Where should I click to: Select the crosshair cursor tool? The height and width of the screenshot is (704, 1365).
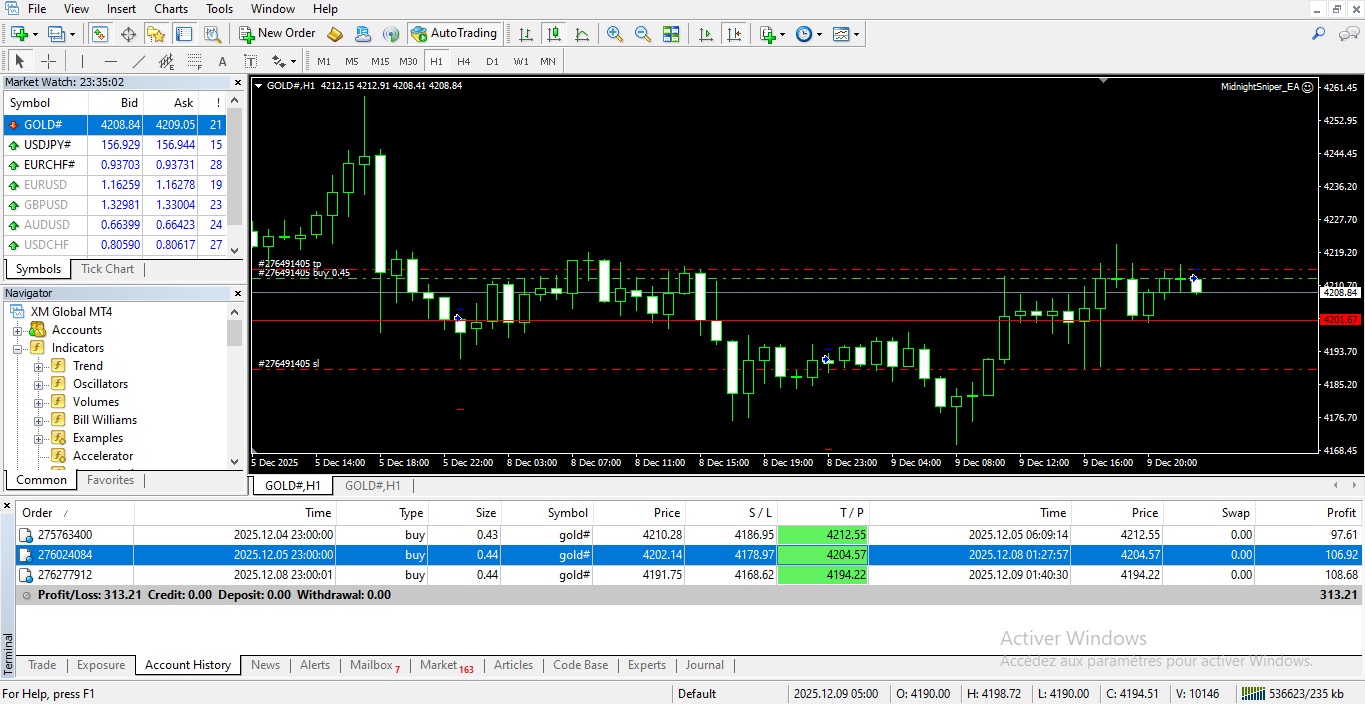48,61
